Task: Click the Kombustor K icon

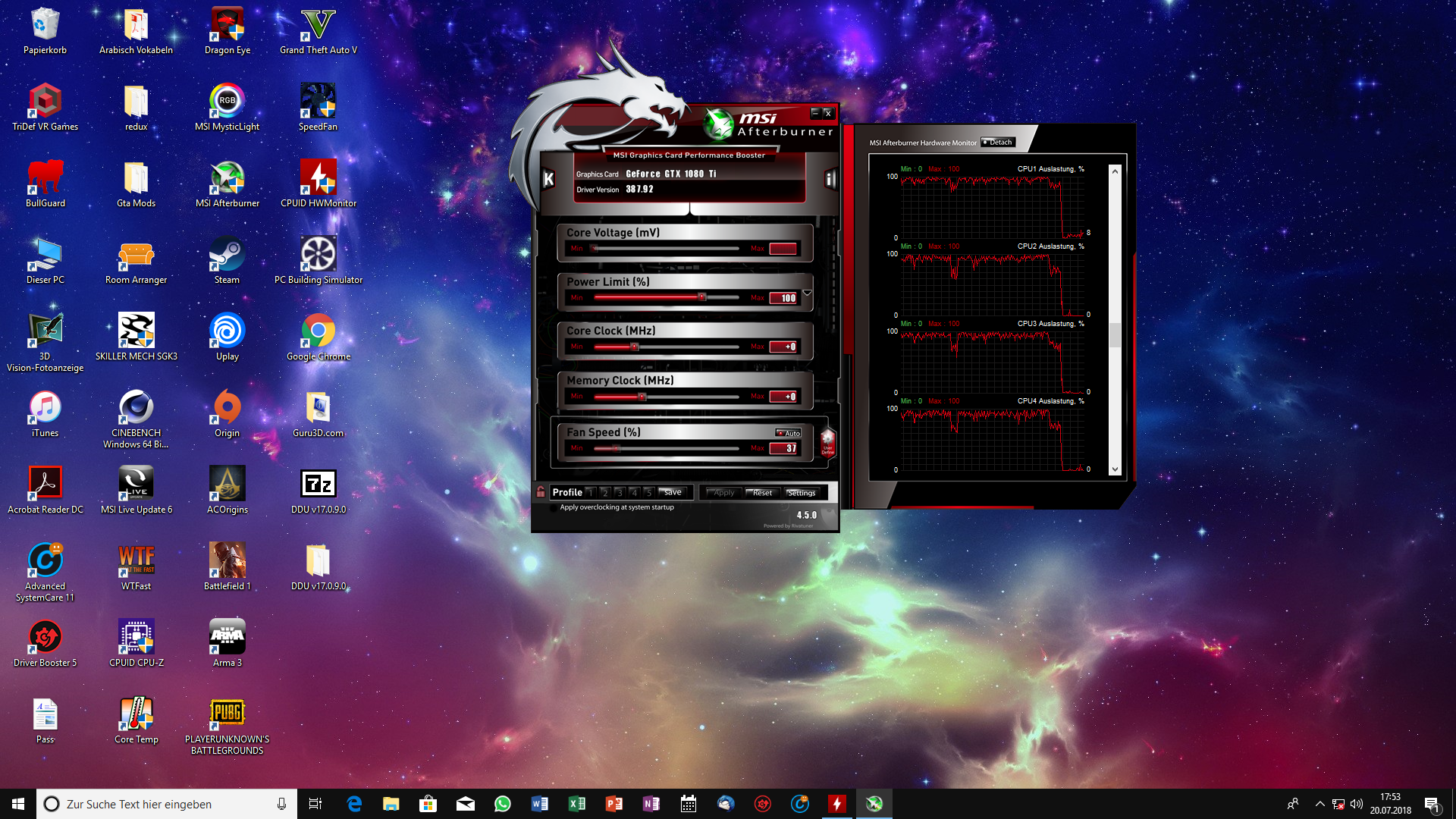Action: pos(548,179)
